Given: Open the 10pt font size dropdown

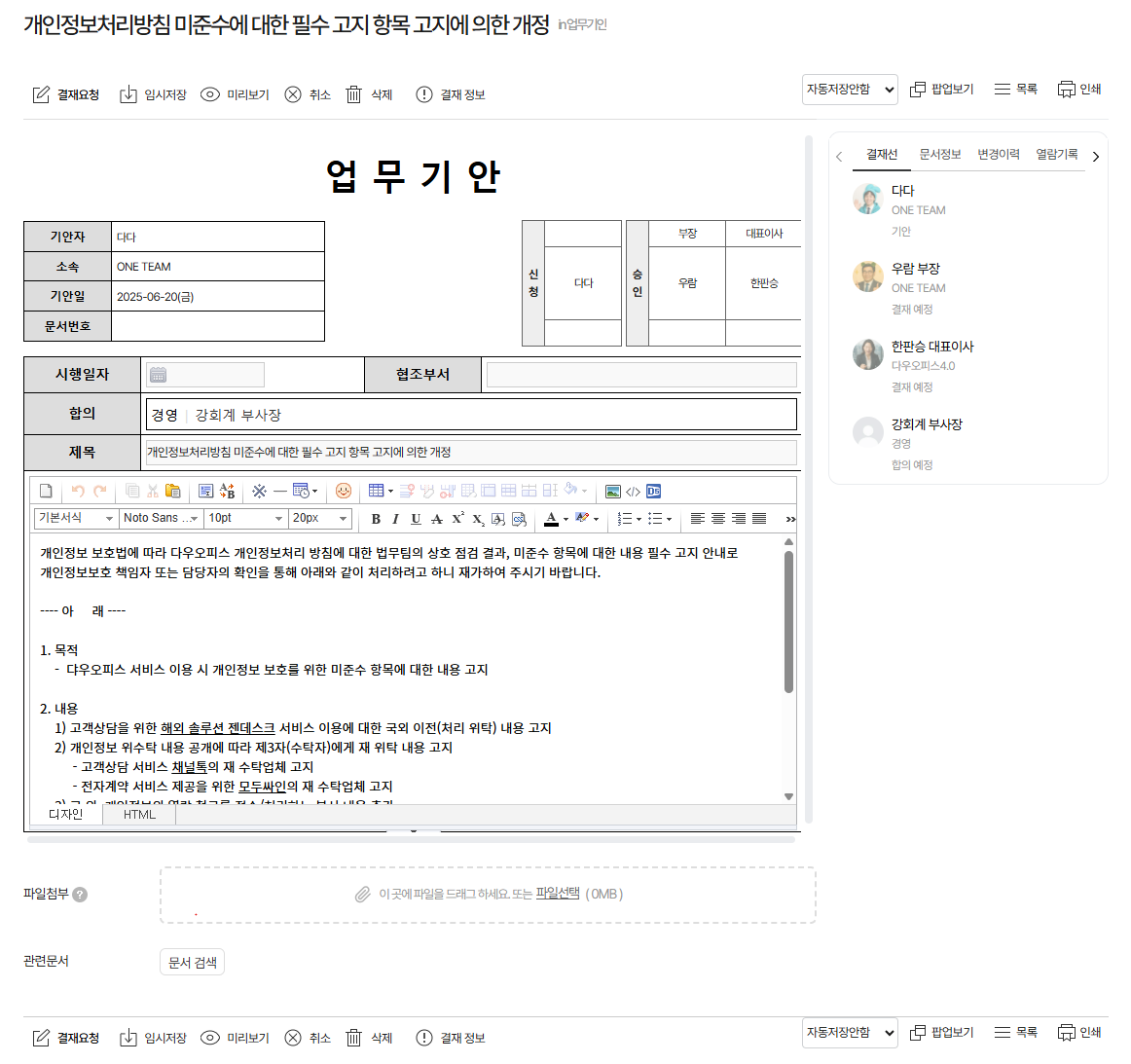Looking at the screenshot, I should coord(245,519).
